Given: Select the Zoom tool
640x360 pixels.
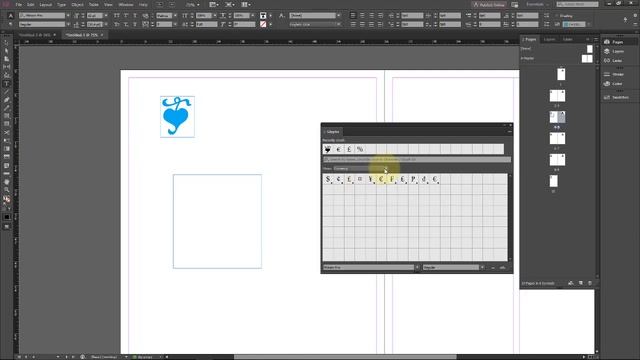Looking at the screenshot, I should (7, 190).
